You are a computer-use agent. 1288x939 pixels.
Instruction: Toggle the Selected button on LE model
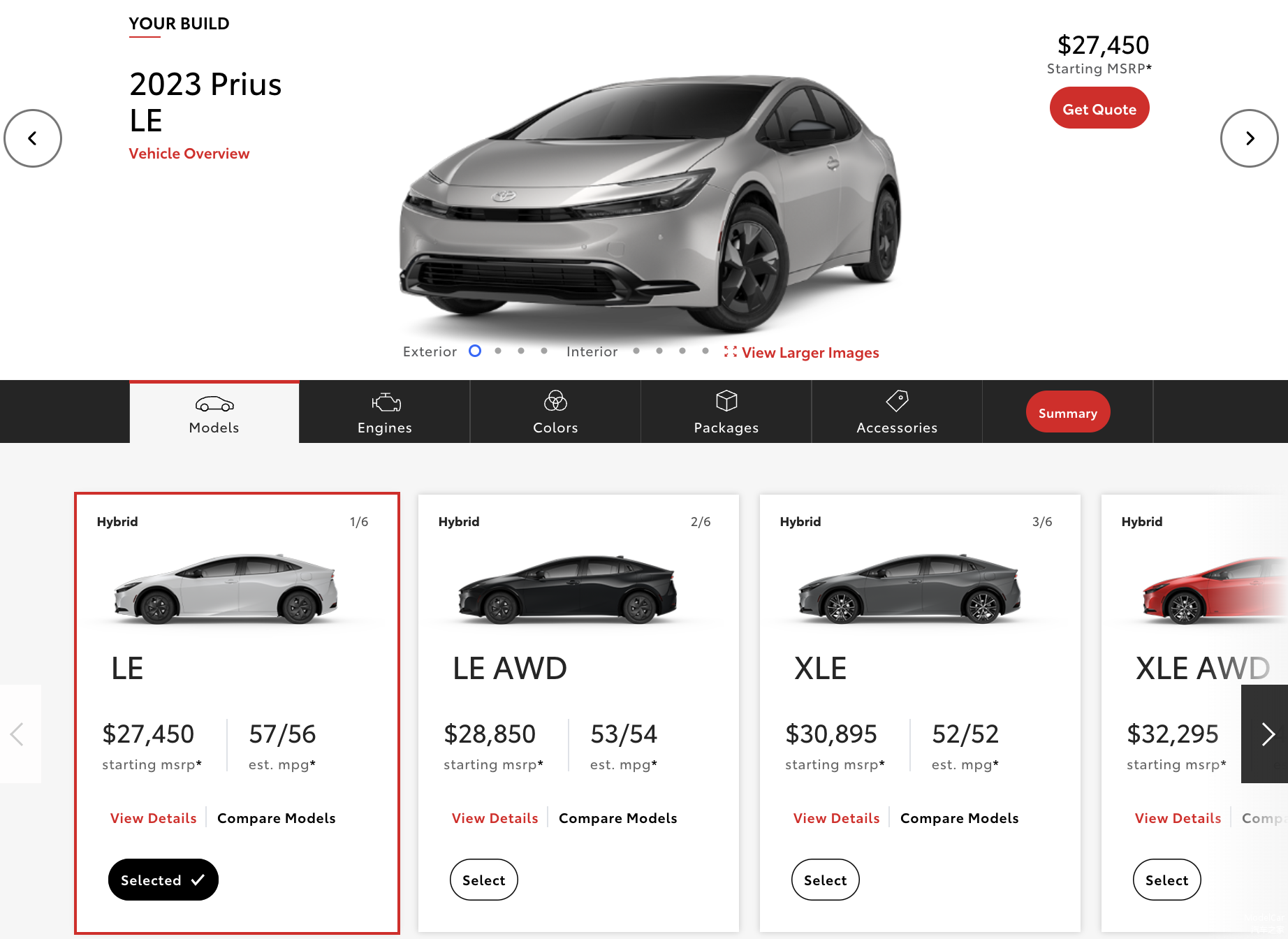[163, 880]
